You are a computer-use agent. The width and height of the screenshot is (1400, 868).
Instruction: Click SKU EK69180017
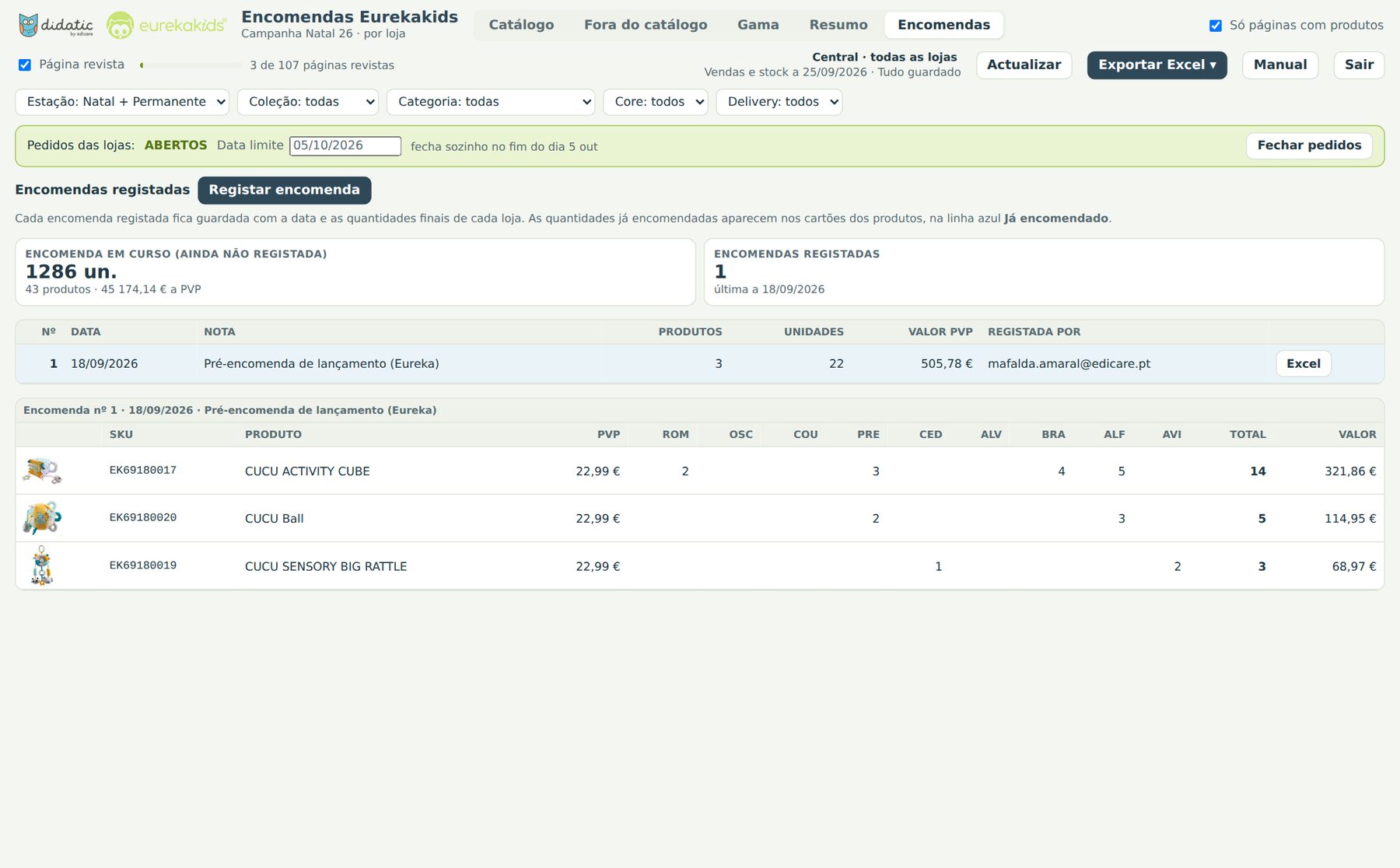tap(143, 471)
